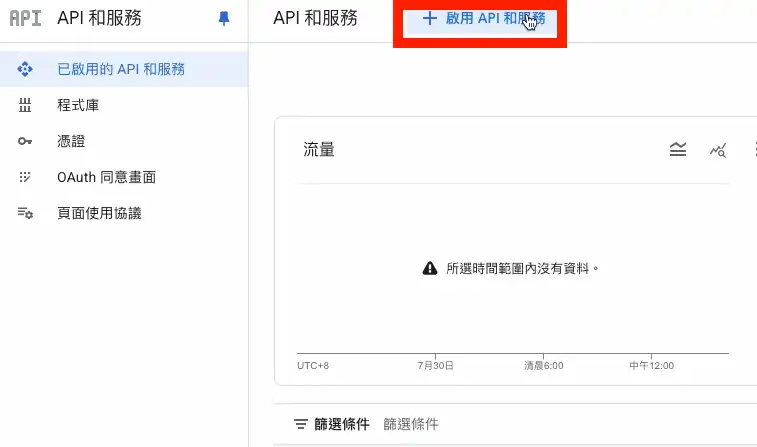Click the 憑證 key icon
The width and height of the screenshot is (757, 447).
click(x=25, y=141)
